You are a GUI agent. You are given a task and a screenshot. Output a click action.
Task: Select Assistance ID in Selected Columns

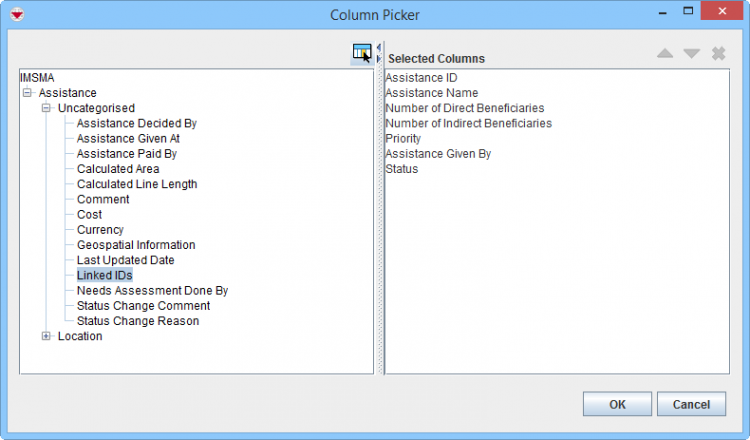421,78
